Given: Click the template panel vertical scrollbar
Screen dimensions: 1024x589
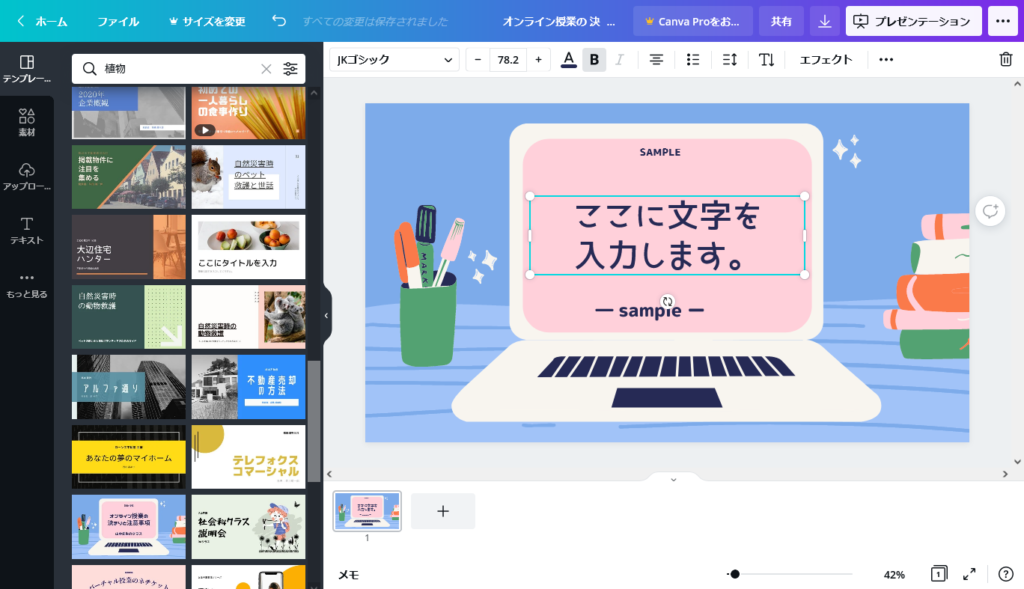Looking at the screenshot, I should point(314,421).
